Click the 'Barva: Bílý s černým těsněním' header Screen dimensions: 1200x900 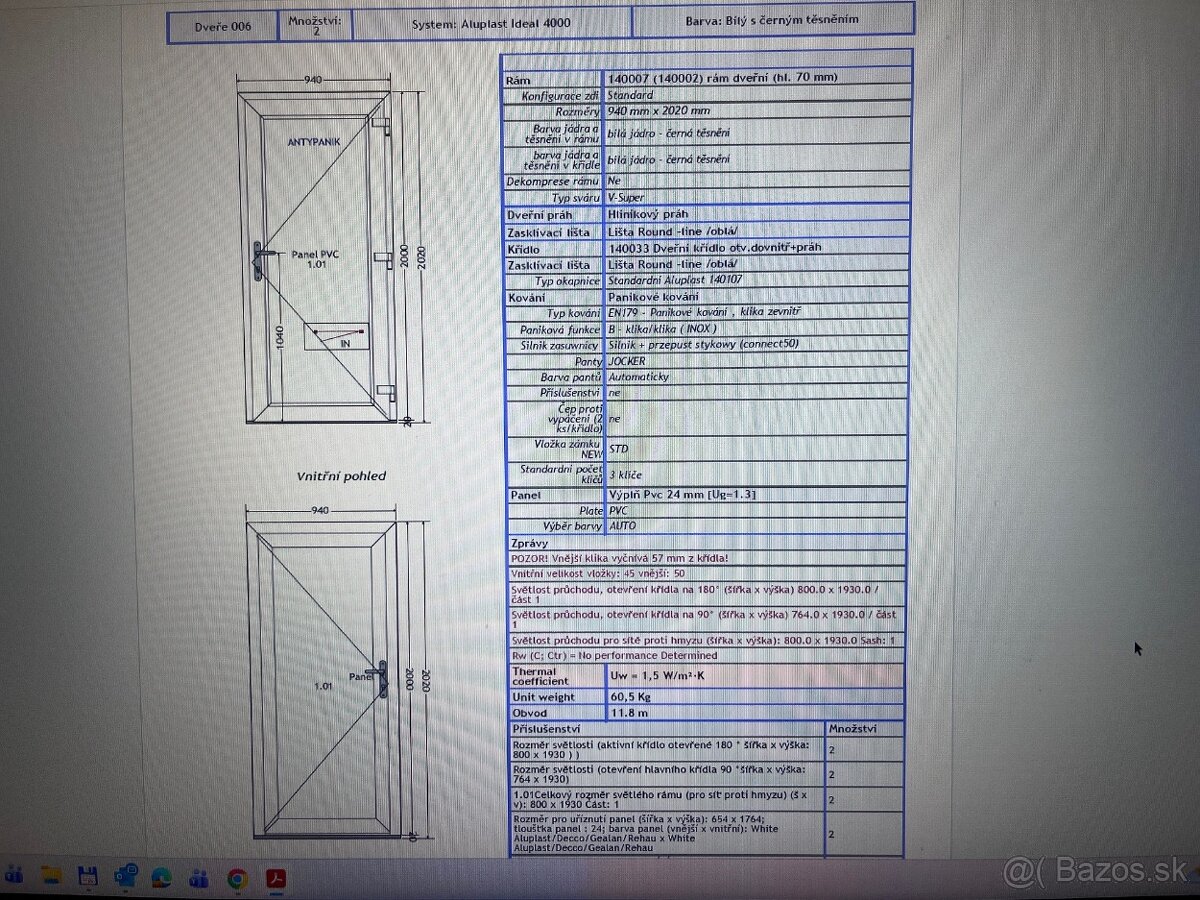click(772, 19)
